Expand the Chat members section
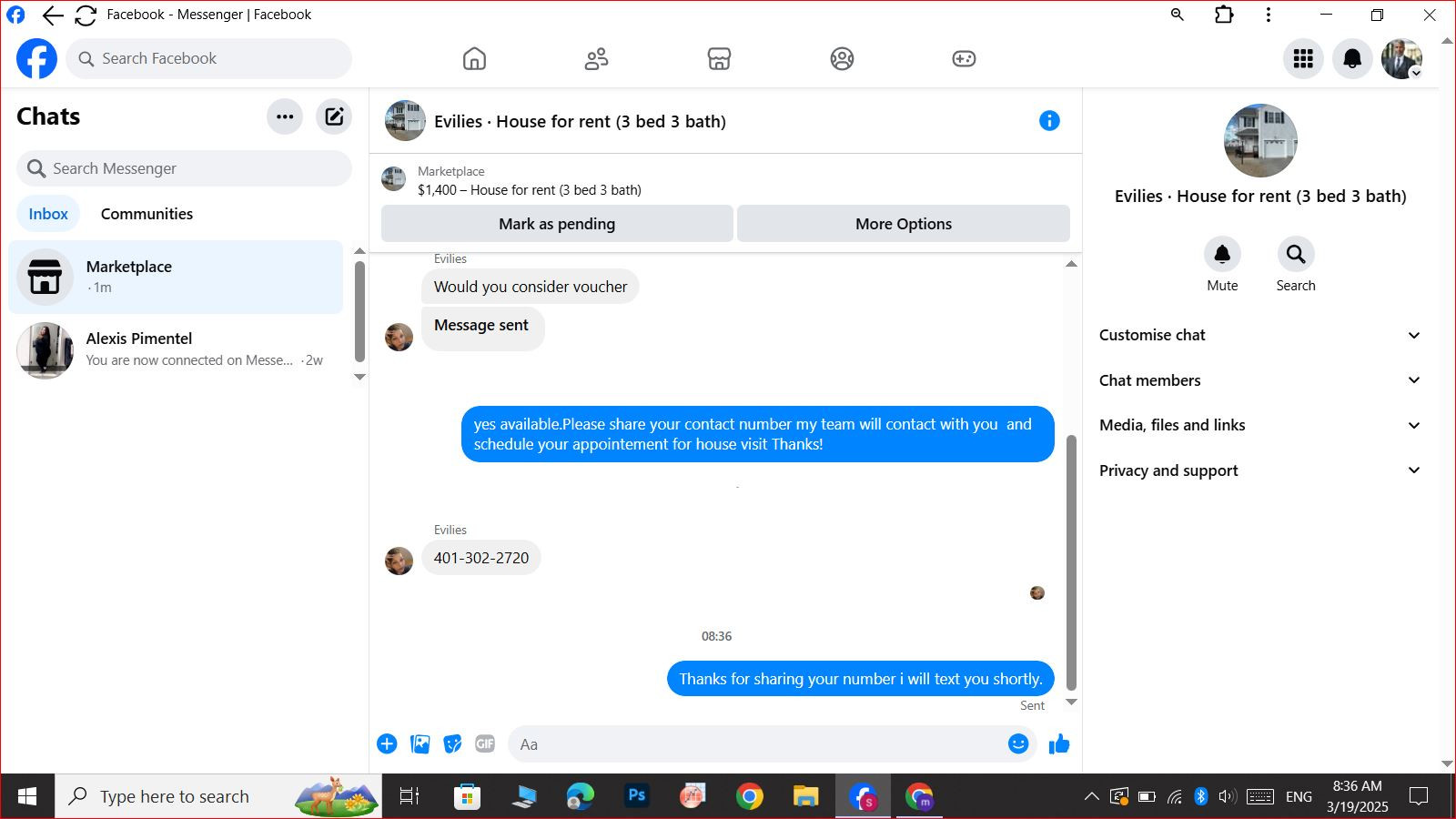Viewport: 1456px width, 819px height. [1259, 380]
